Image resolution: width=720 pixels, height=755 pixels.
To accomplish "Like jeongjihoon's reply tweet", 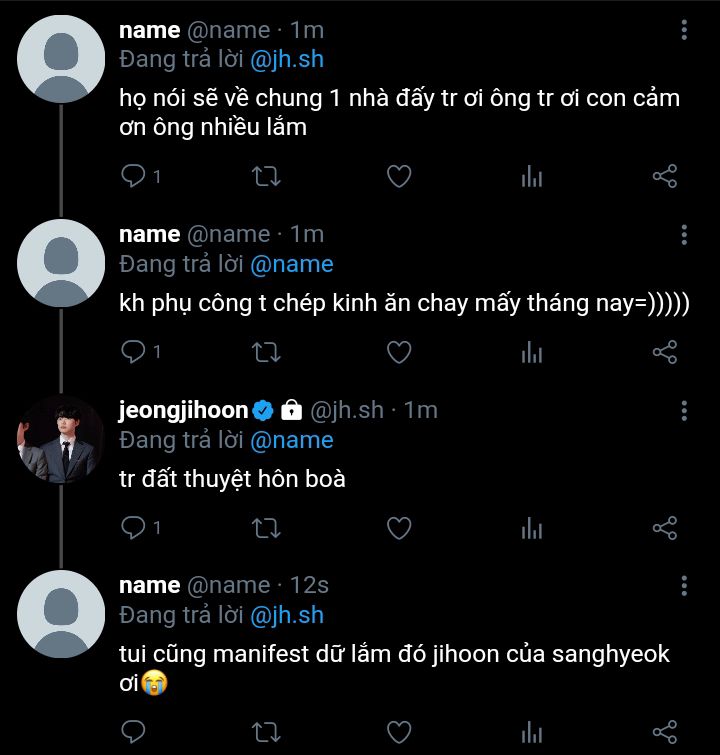I will [399, 527].
